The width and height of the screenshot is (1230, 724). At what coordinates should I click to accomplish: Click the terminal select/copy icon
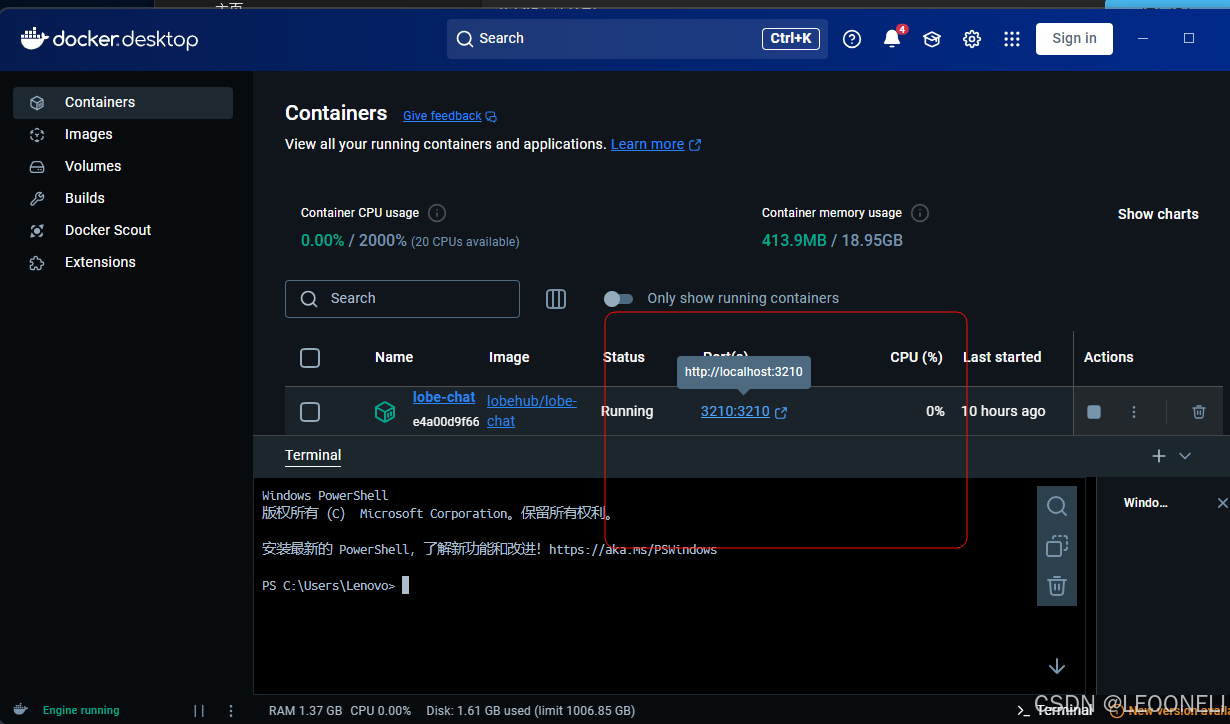pos(1057,546)
